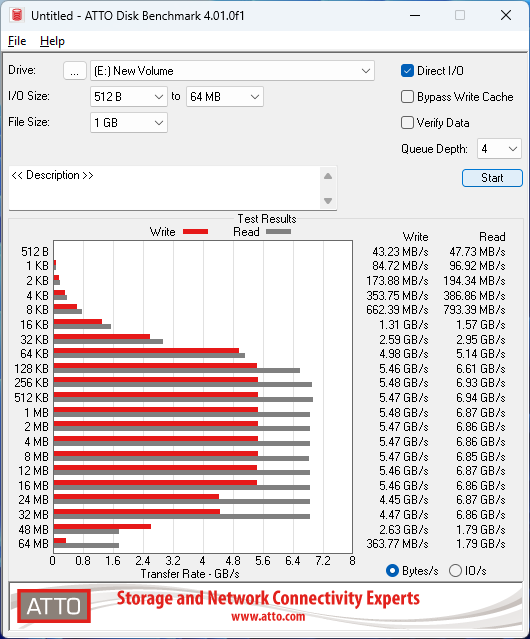Expand the Drive selection dropdown
This screenshot has height=639, width=530.
(x=232, y=71)
